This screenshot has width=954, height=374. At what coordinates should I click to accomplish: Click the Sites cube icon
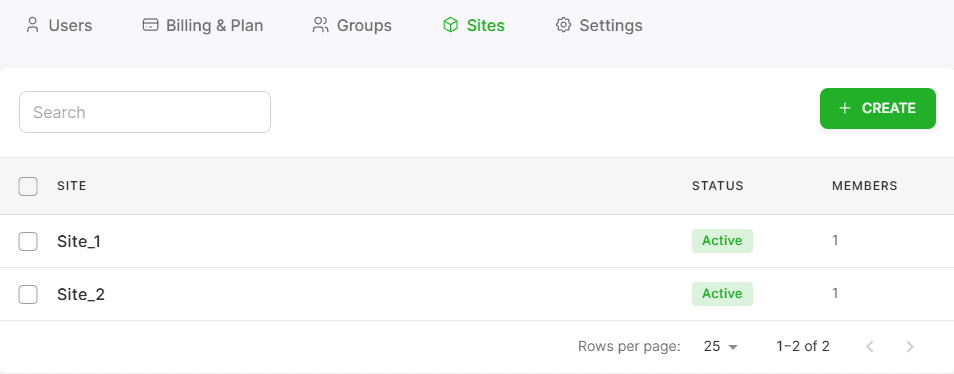450,25
